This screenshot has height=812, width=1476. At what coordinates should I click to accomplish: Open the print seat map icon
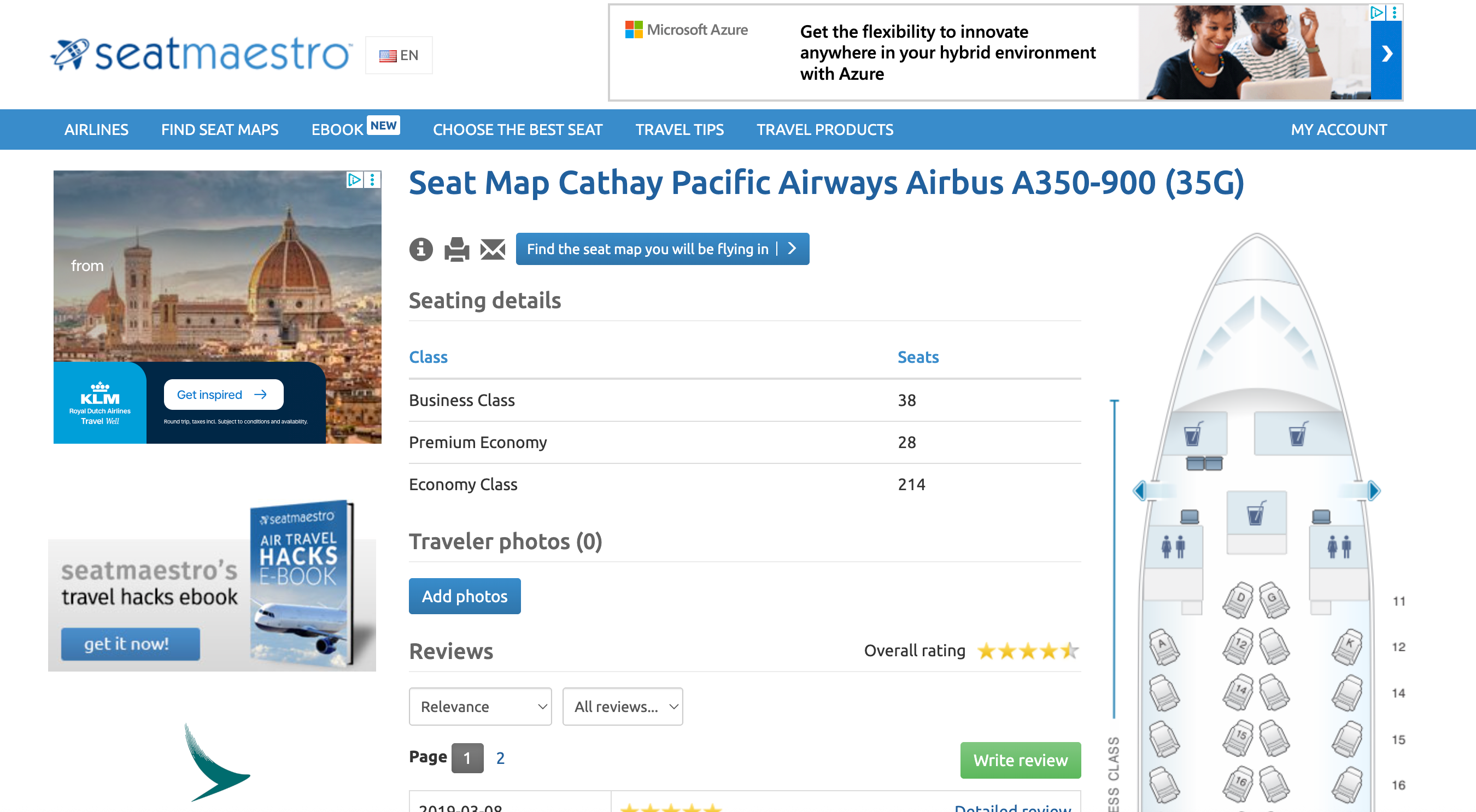(x=455, y=249)
